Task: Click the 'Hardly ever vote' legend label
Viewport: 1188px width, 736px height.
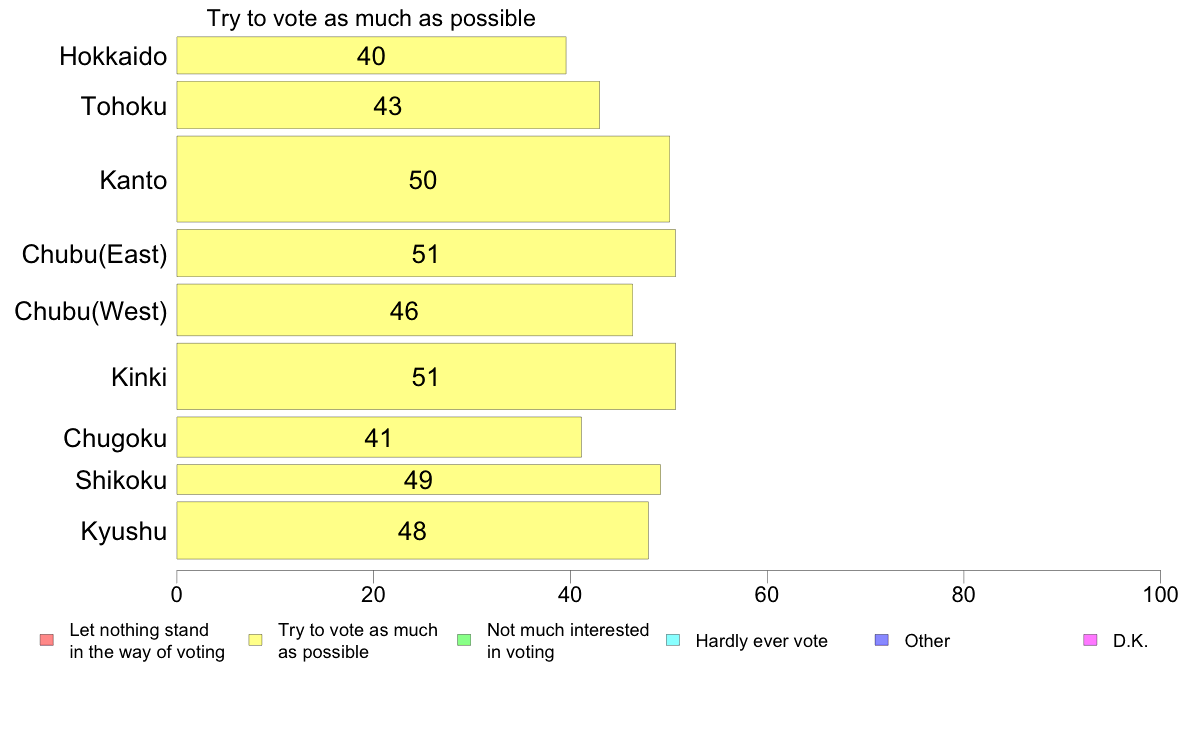Action: point(761,641)
